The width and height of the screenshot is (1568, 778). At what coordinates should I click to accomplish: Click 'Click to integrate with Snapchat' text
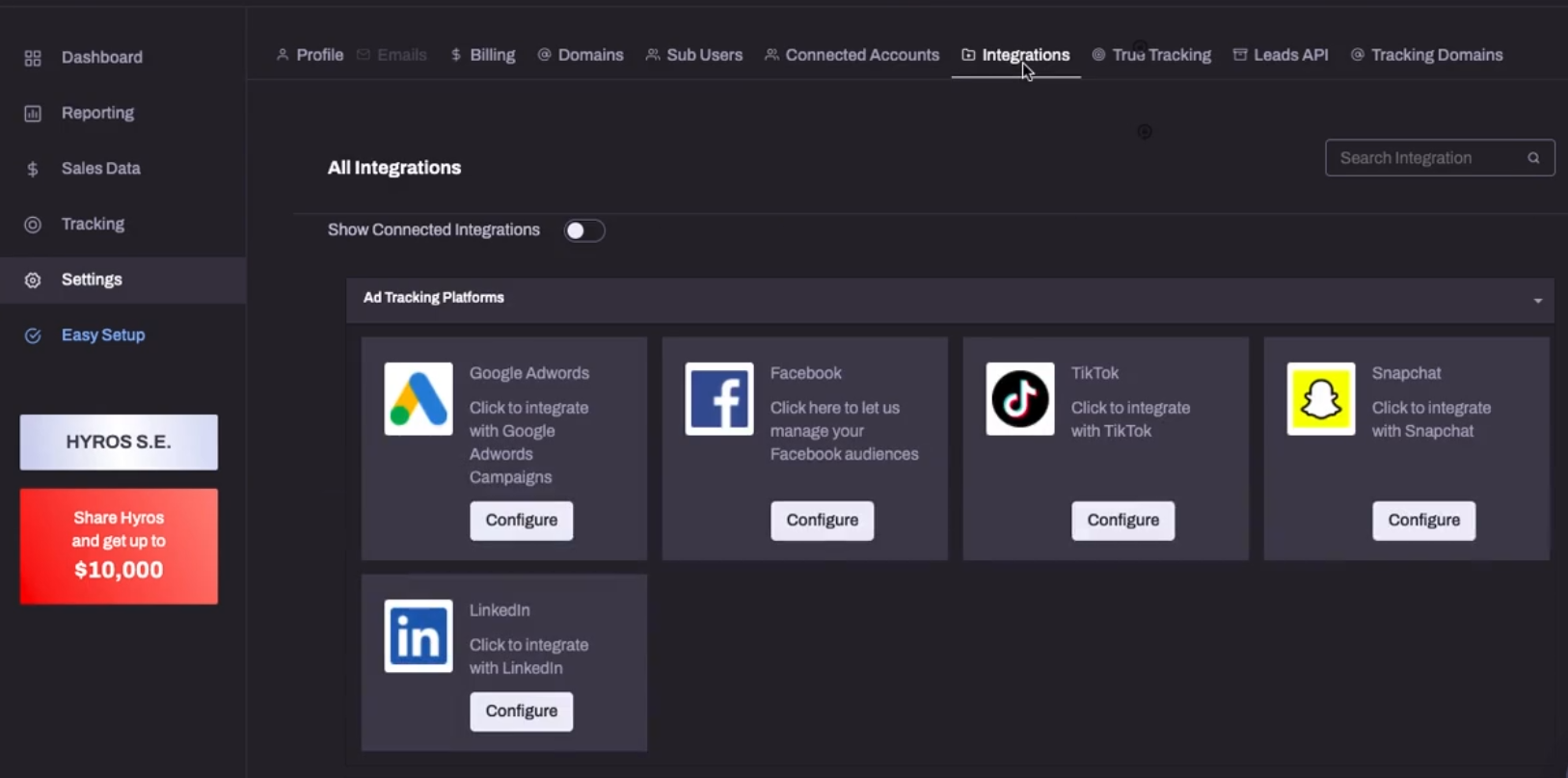pos(1431,419)
